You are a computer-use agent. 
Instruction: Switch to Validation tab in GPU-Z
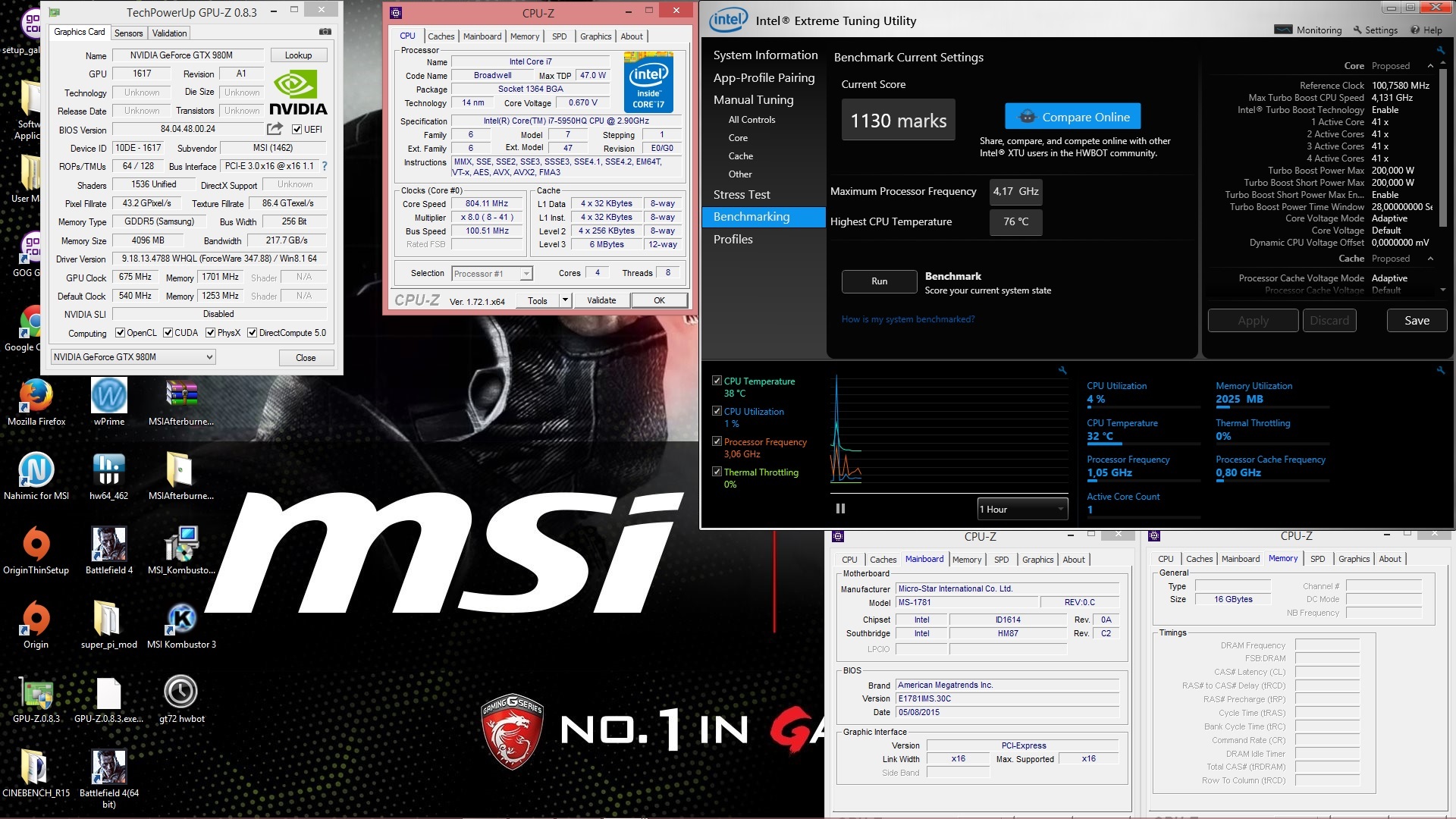point(169,33)
